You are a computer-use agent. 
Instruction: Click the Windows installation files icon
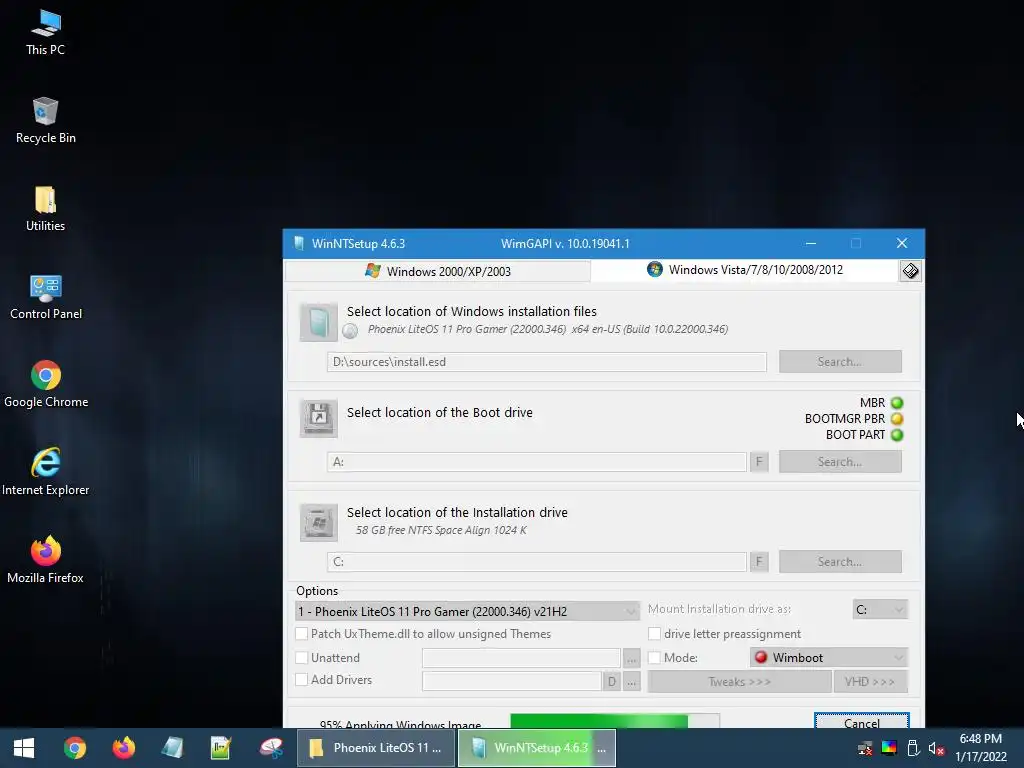point(319,322)
